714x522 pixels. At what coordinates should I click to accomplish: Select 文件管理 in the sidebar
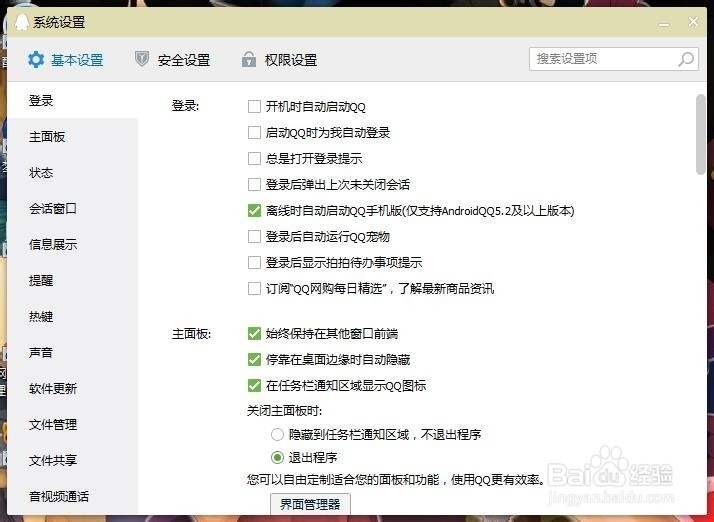point(72,425)
